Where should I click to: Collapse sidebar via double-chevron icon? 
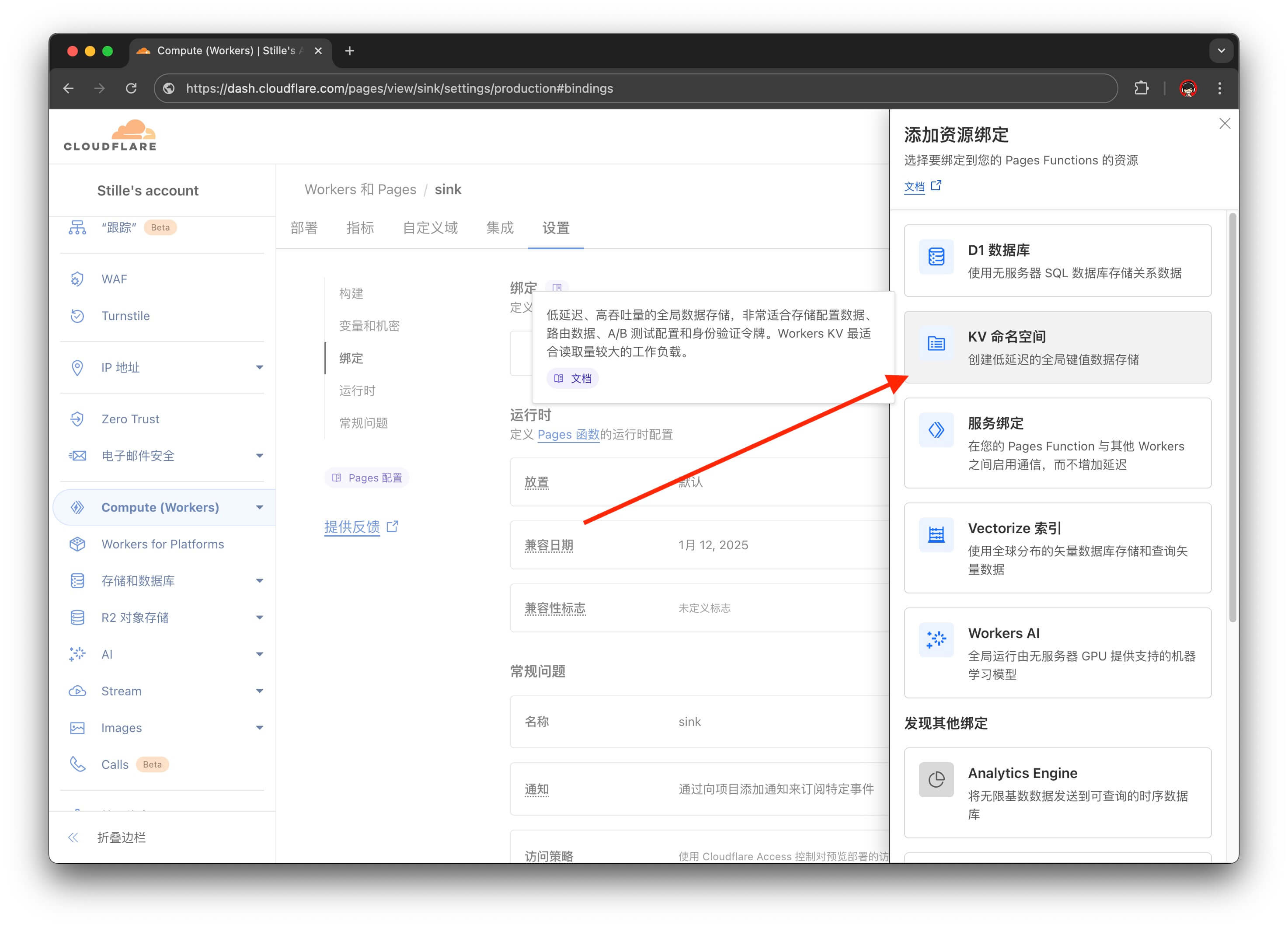(x=73, y=837)
